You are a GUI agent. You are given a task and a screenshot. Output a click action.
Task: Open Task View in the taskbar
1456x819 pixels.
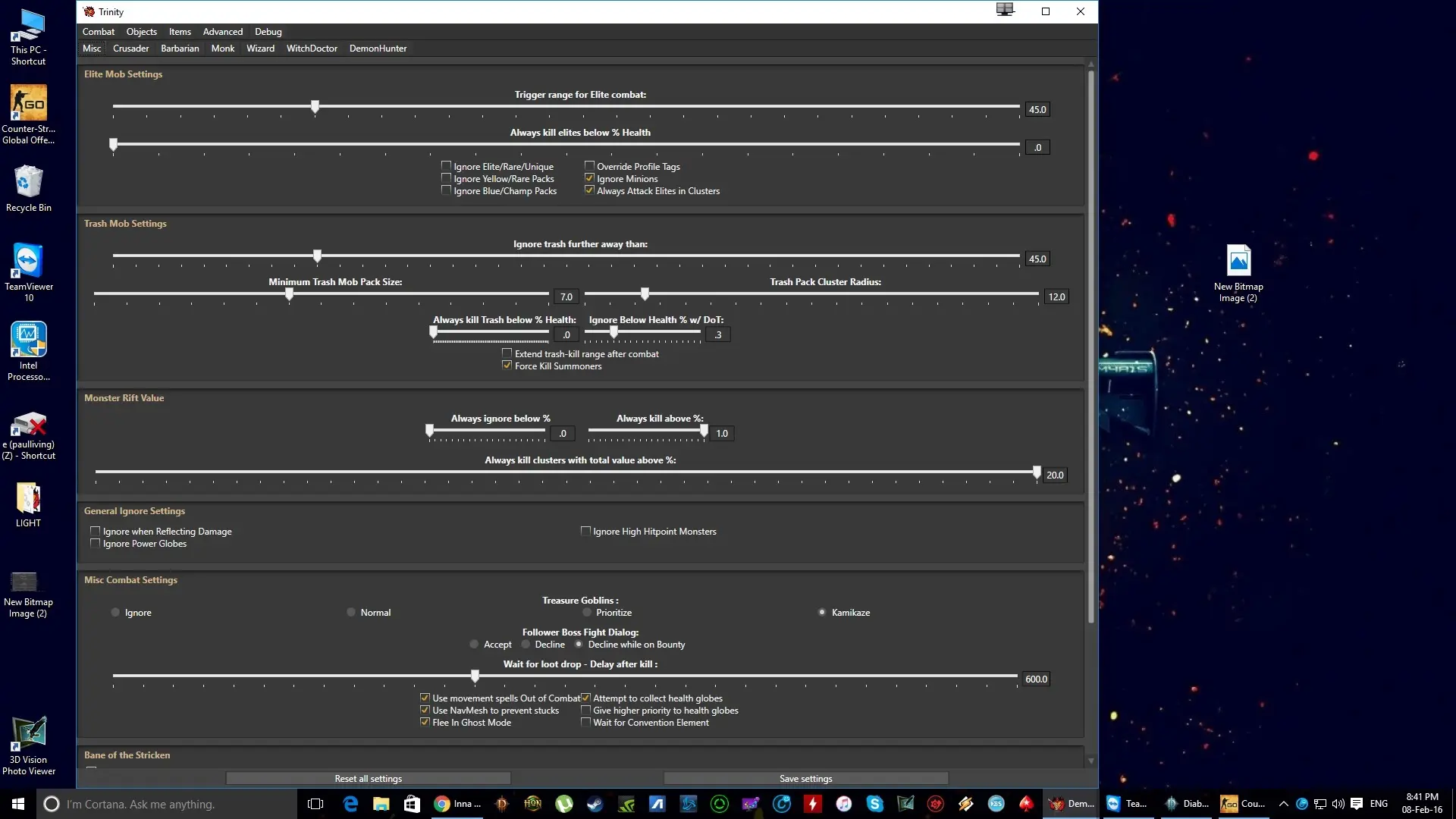pyautogui.click(x=315, y=804)
